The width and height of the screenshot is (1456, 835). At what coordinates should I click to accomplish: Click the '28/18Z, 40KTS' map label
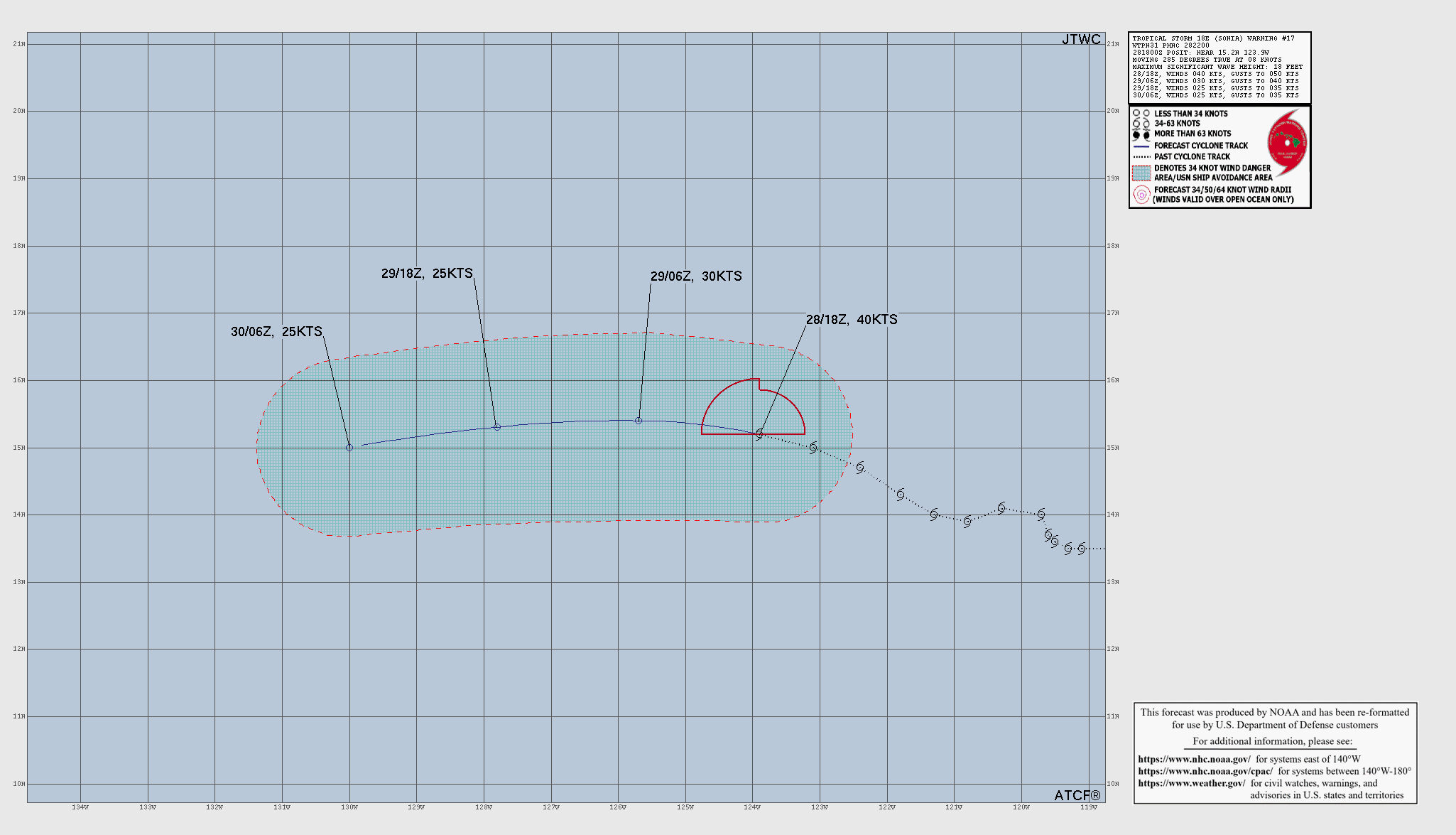tap(851, 320)
